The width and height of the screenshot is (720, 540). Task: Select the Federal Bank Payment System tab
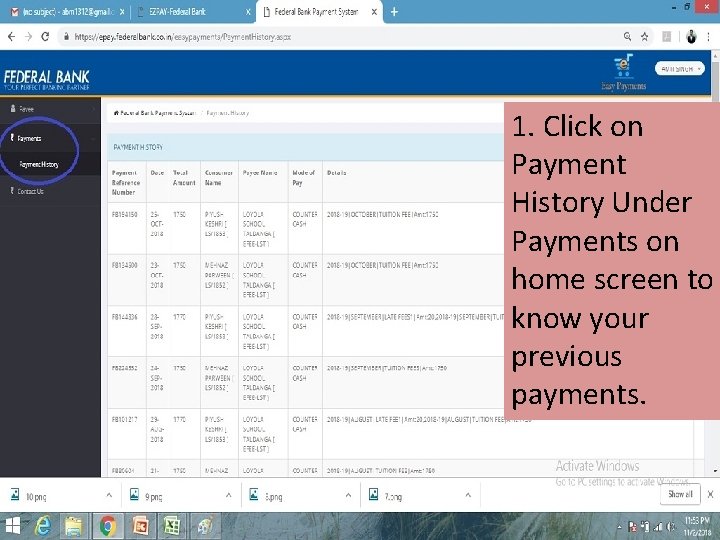[x=317, y=12]
